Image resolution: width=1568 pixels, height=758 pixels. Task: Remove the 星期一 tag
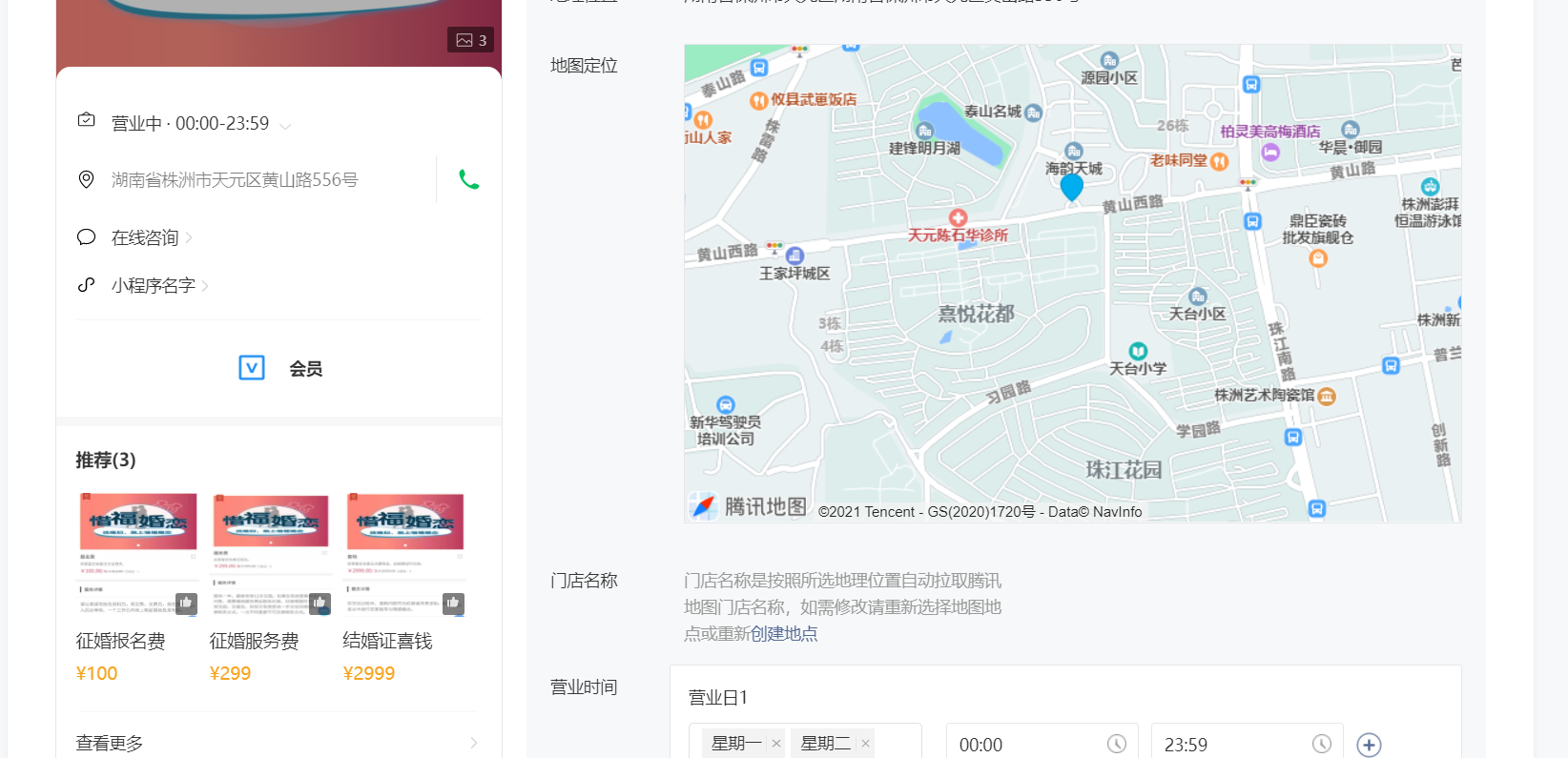[x=776, y=744]
